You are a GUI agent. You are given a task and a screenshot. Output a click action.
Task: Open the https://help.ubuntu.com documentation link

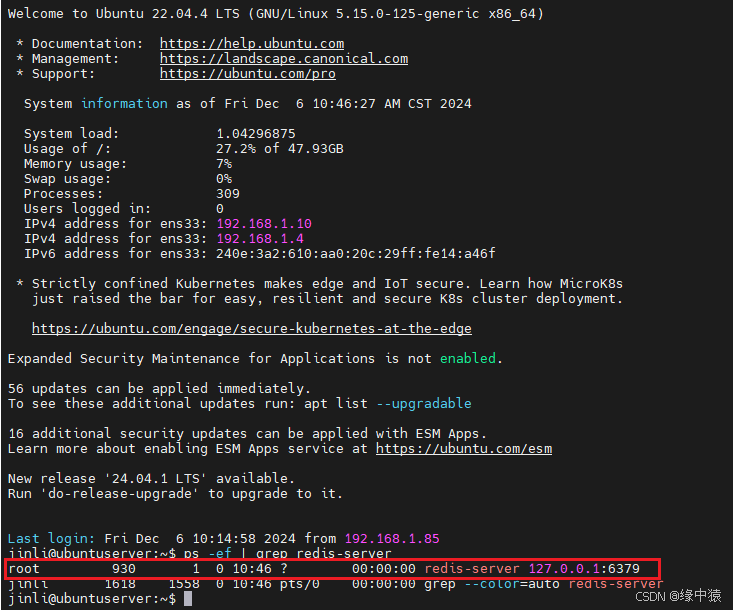pyautogui.click(x=252, y=43)
